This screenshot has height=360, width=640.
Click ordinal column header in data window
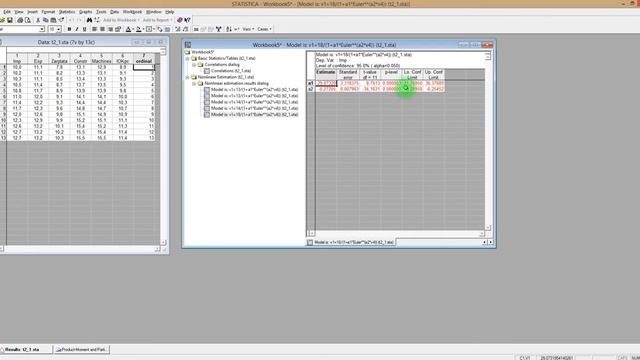[144, 58]
